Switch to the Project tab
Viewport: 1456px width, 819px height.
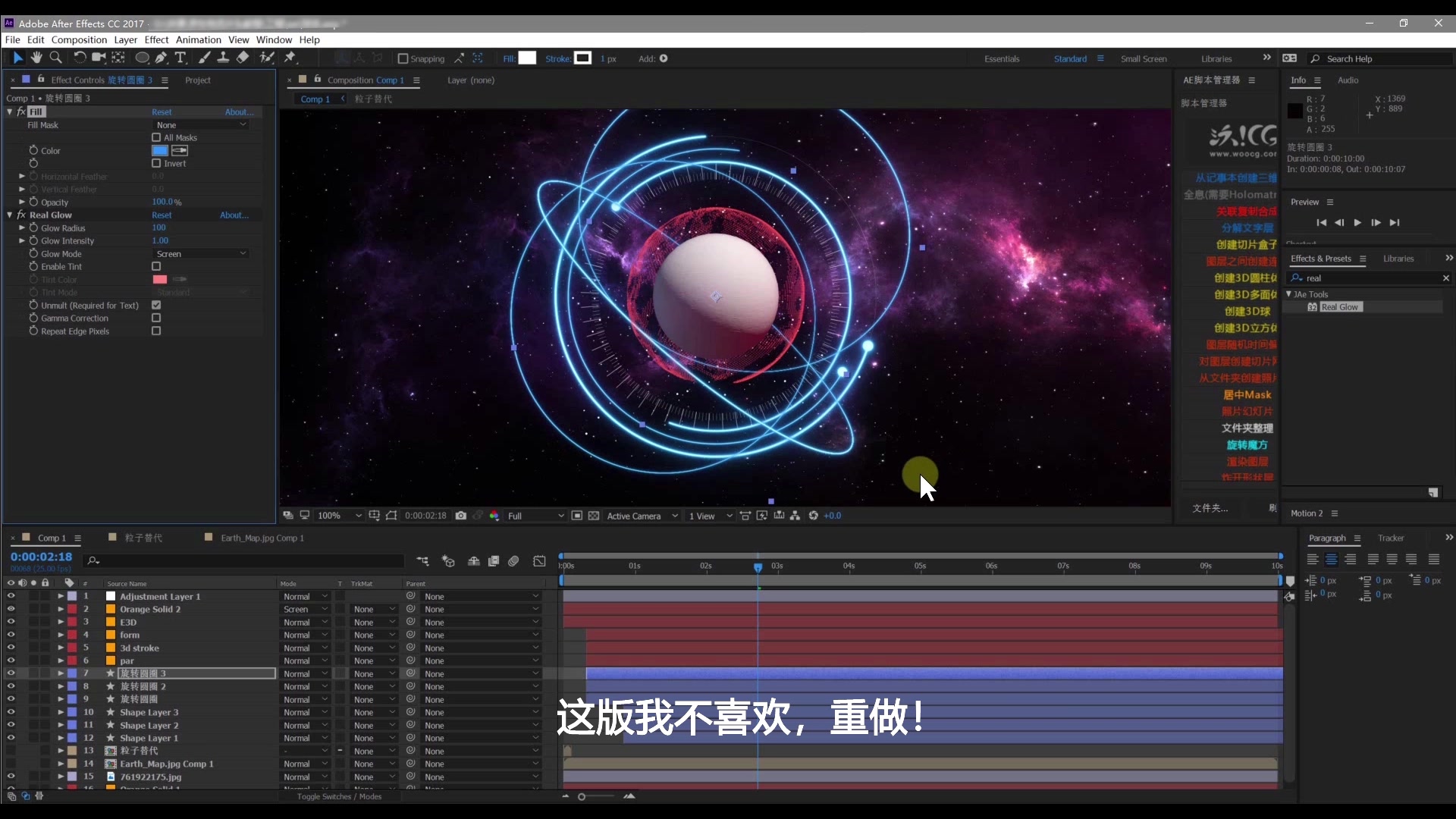[198, 80]
